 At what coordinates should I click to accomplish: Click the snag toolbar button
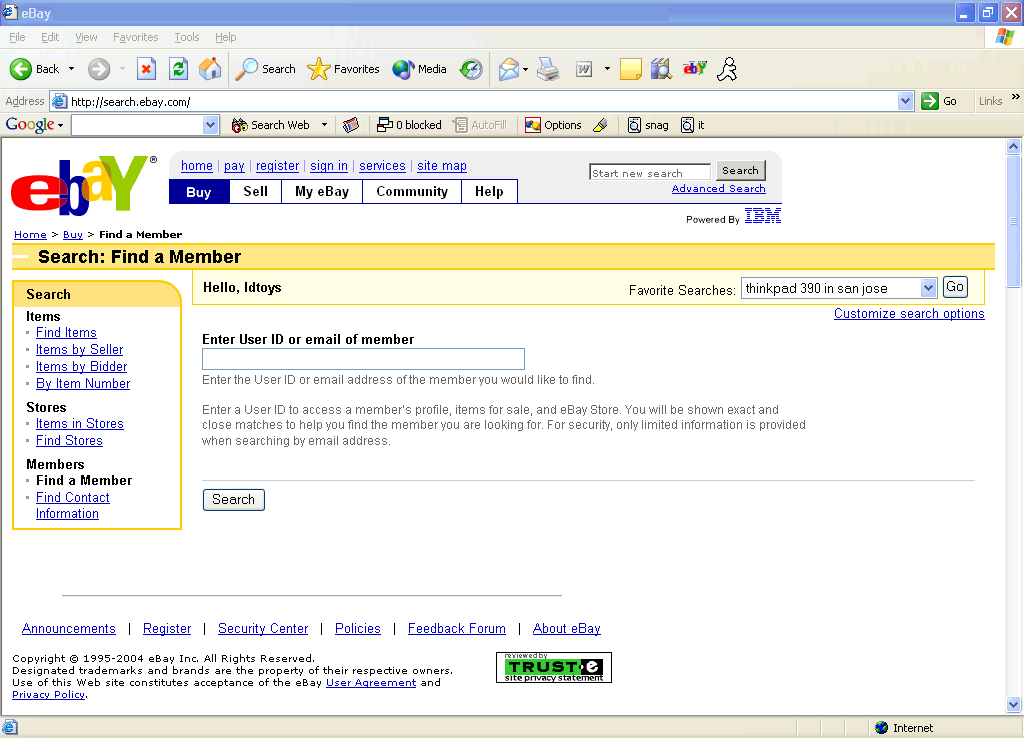coord(648,125)
